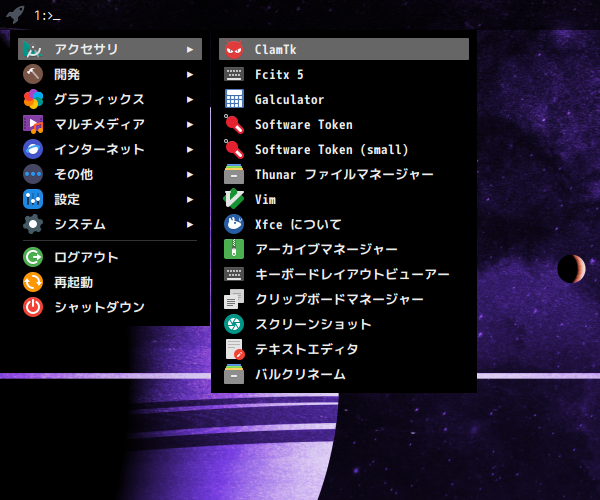Click the workspace 1 terminal indicator
This screenshot has height=500, width=600.
(x=47, y=16)
